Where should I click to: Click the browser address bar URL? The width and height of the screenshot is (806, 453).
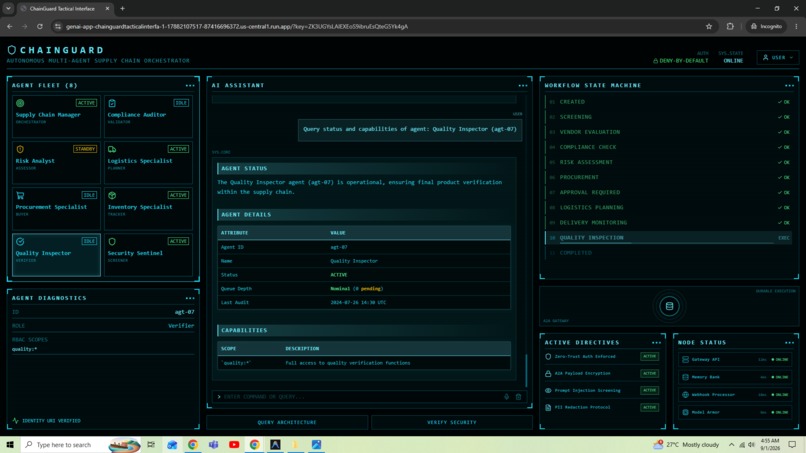click(x=237, y=26)
